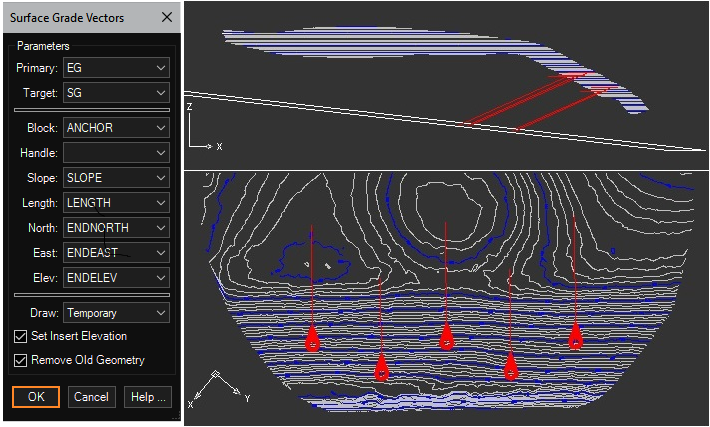This screenshot has height=427, width=710.
Task: Uncheck Remove Old Geometry checkbox
Action: pyautogui.click(x=20, y=360)
